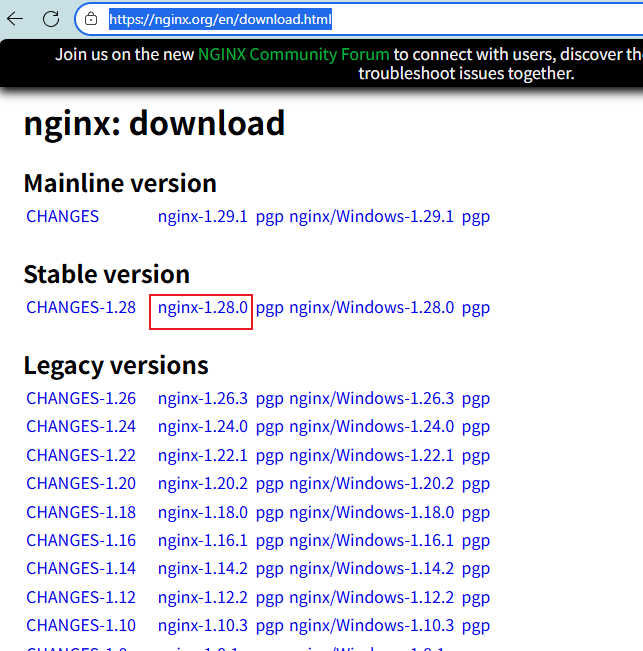This screenshot has width=643, height=651.
Task: Download nginx/Windows-1.22.1
Action: click(372, 455)
